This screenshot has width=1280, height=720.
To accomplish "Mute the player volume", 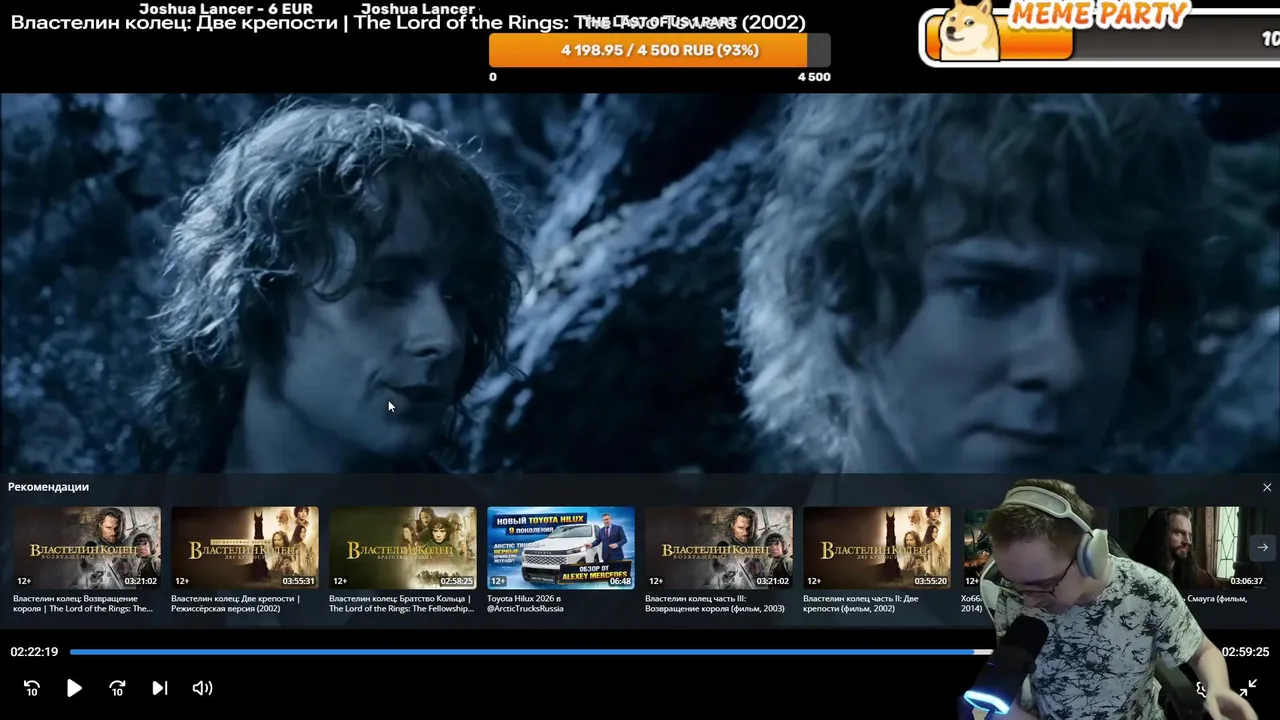I will coord(202,688).
